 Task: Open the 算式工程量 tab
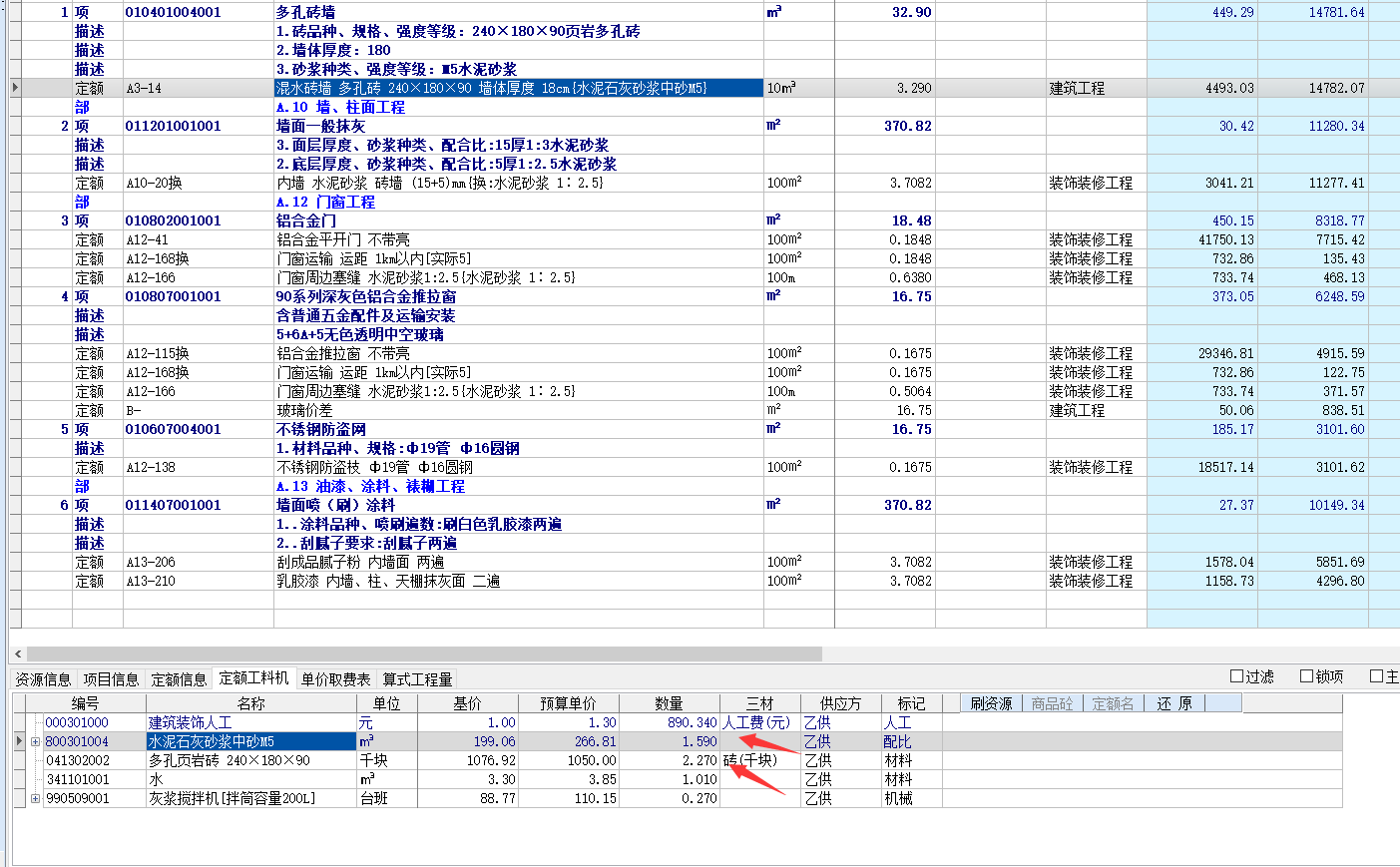(x=417, y=679)
